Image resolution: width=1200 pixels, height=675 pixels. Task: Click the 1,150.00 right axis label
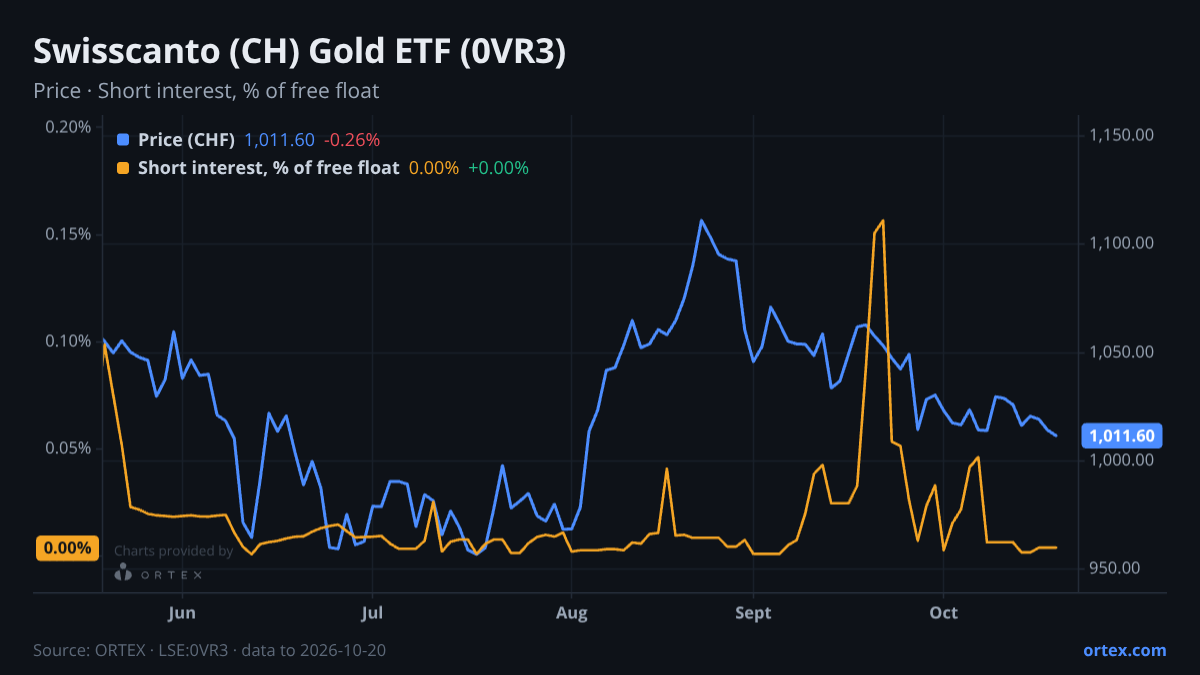[x=1122, y=135]
